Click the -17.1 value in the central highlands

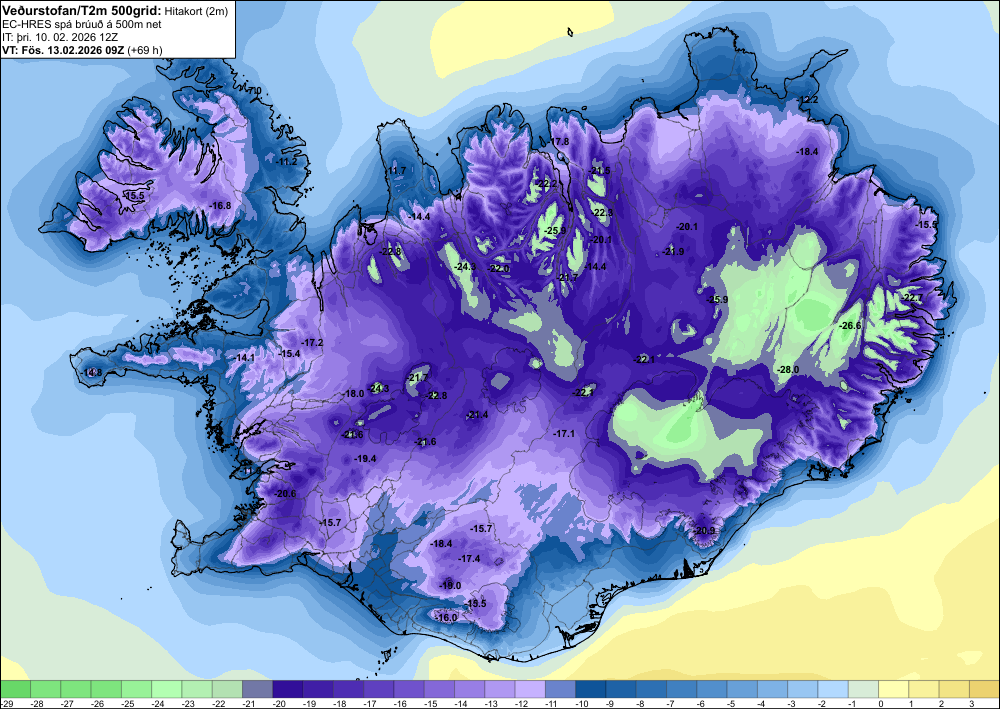[564, 434]
